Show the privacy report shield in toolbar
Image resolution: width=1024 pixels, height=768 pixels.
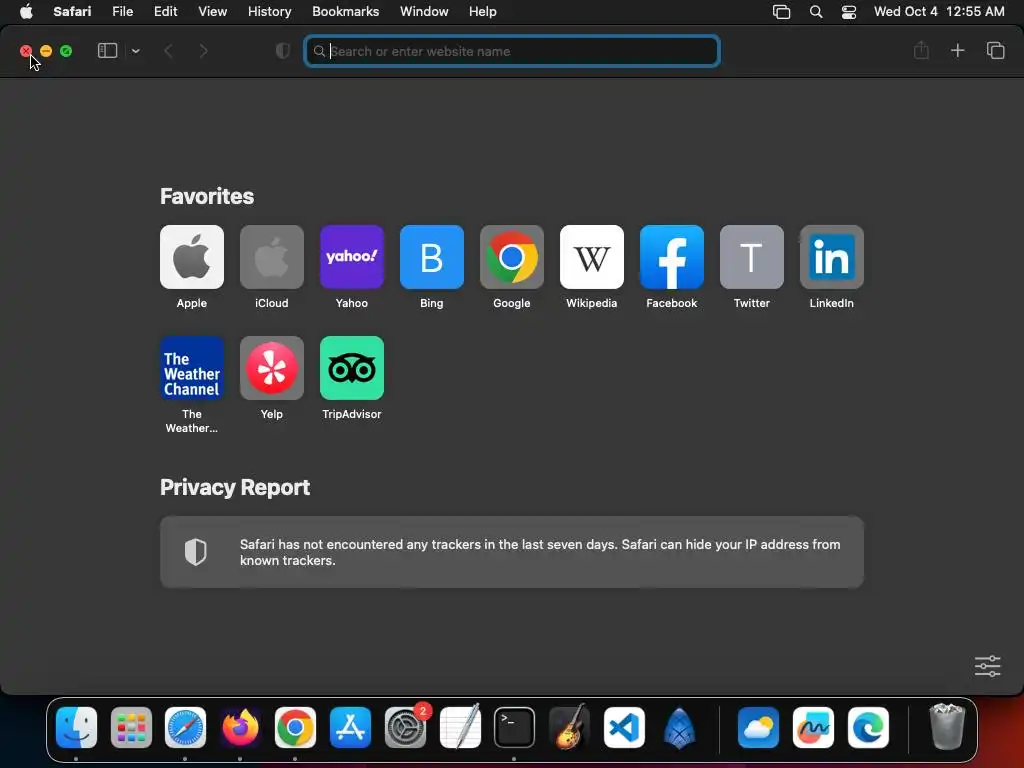click(x=283, y=51)
